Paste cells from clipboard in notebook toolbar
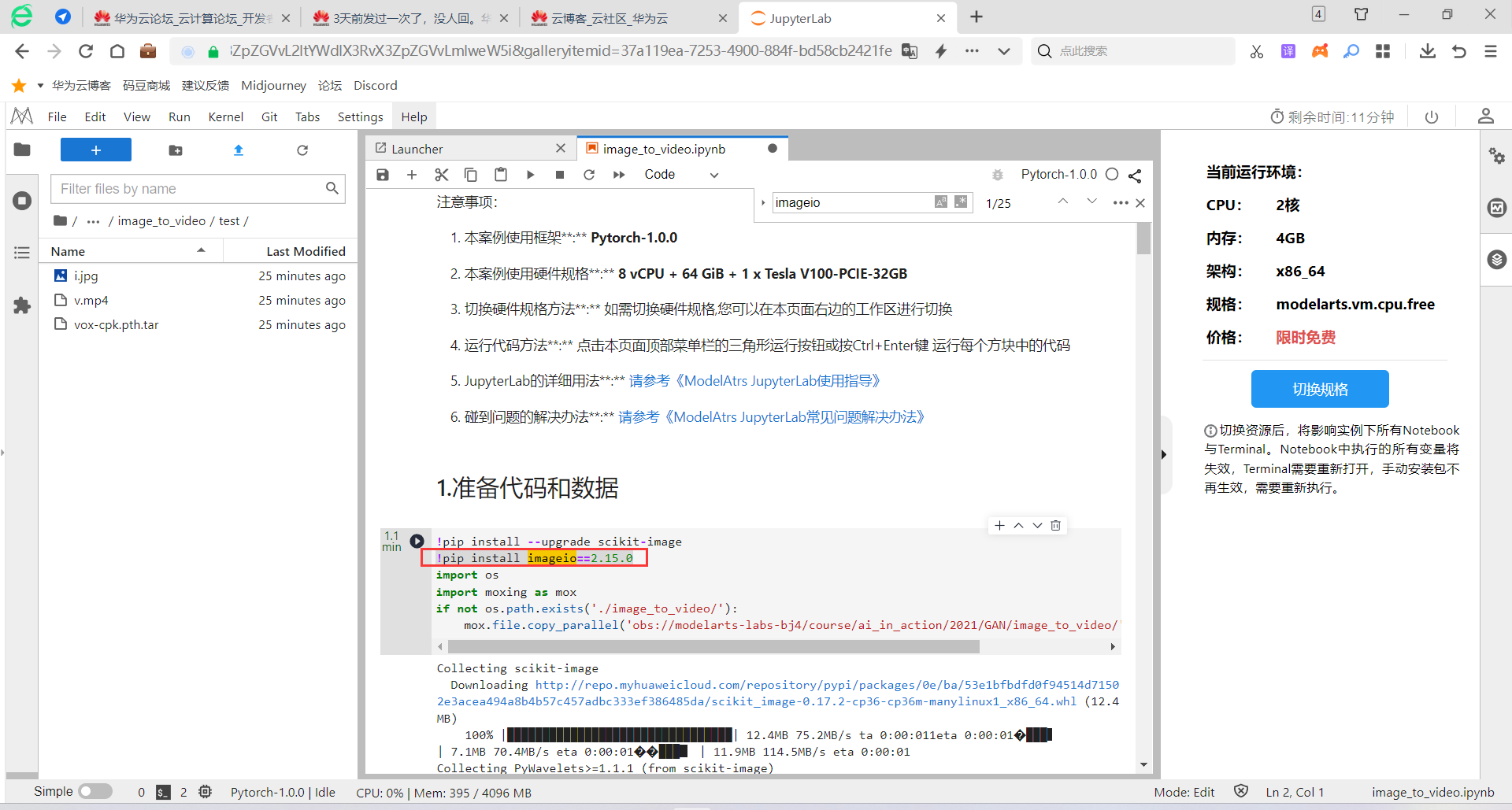 point(501,175)
